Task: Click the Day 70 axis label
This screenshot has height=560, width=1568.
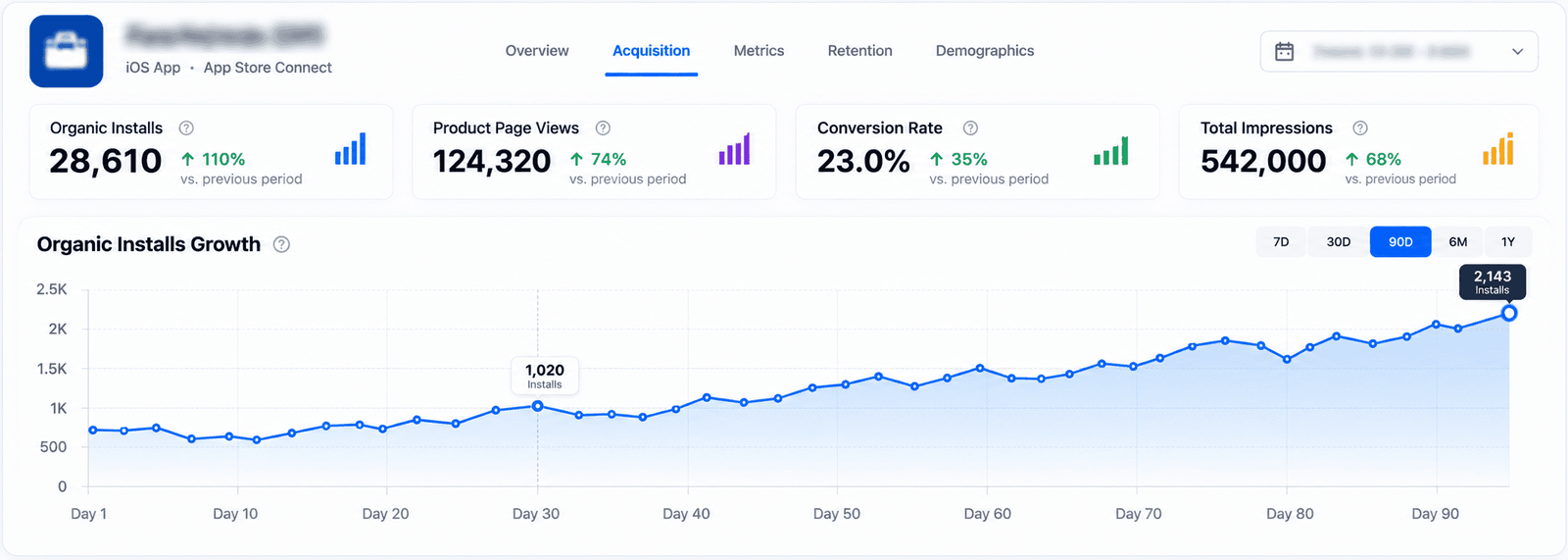Action: [1139, 514]
